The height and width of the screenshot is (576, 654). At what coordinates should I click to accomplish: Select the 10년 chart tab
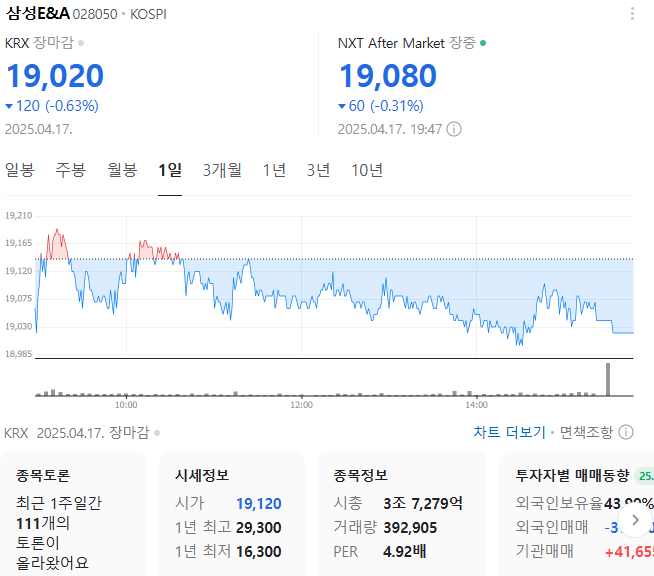[x=367, y=170]
